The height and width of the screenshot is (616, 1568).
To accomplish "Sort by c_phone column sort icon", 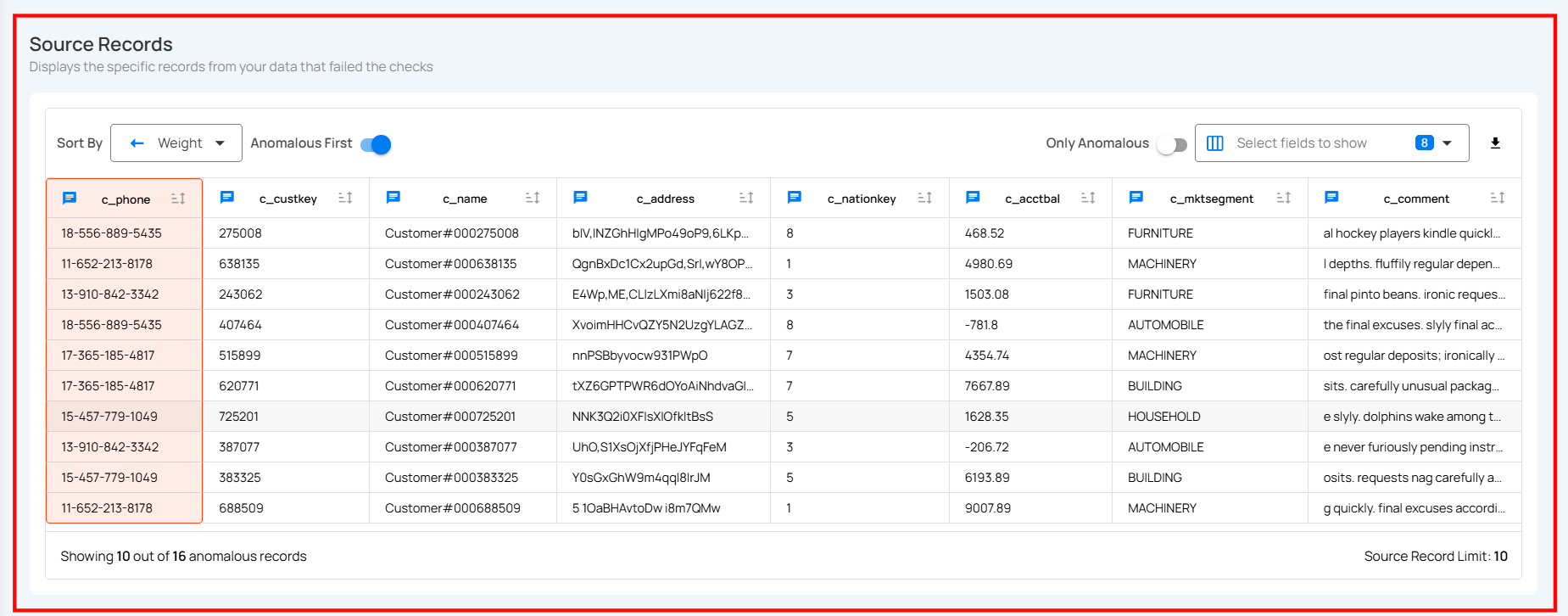I will click(178, 199).
